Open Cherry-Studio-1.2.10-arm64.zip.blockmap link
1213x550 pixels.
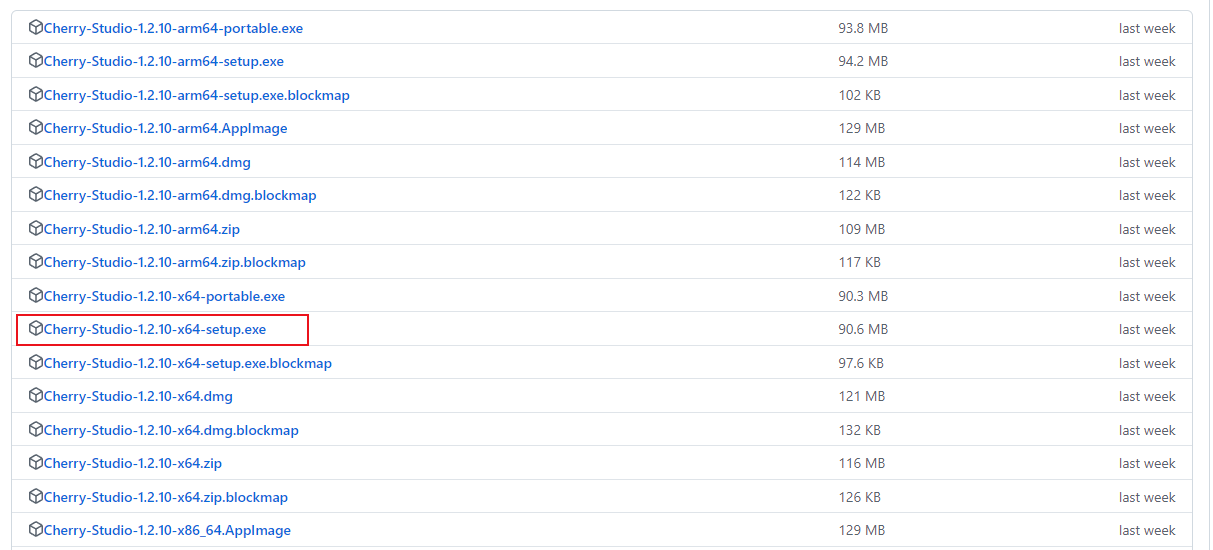tap(175, 262)
